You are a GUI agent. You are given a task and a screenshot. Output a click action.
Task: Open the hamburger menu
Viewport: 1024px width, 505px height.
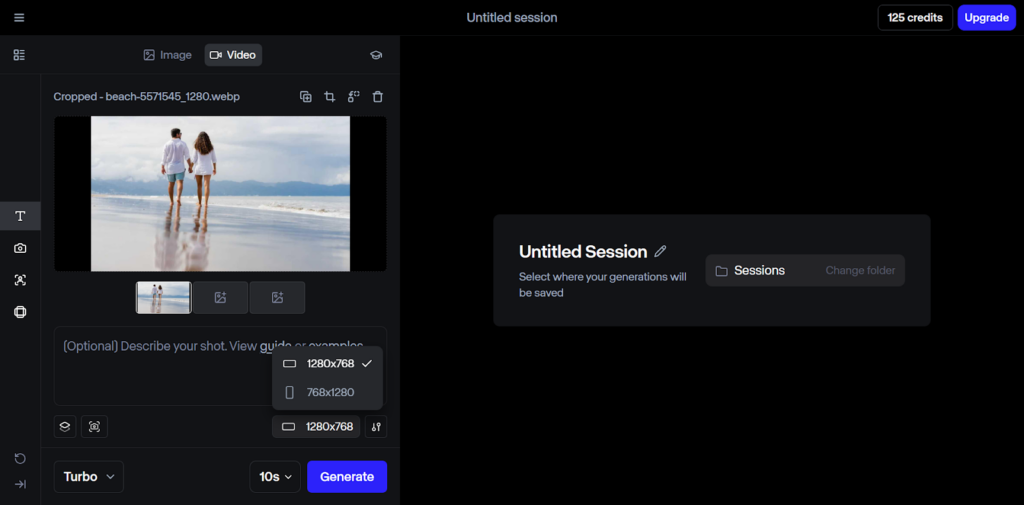(19, 18)
